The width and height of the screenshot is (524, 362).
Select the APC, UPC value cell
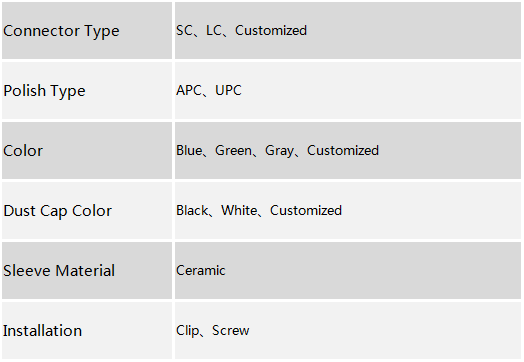(348, 91)
